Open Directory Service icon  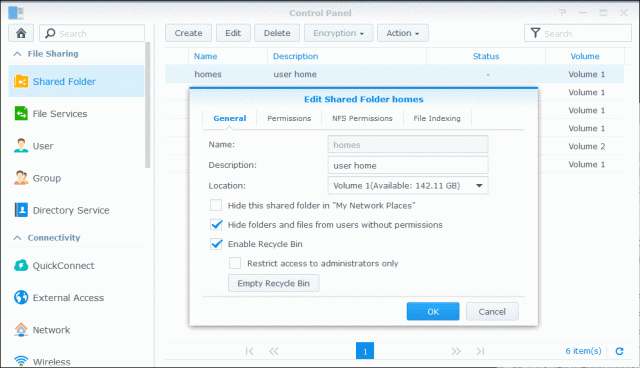point(21,210)
